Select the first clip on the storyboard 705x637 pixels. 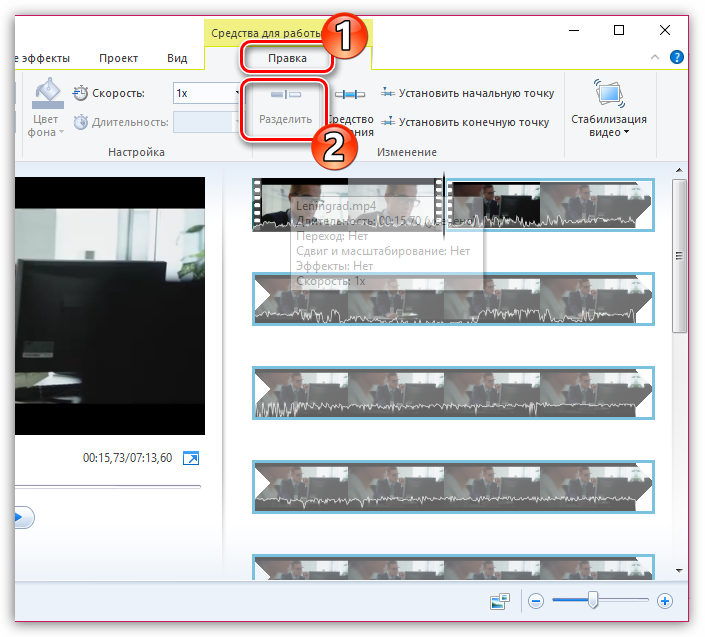(x=347, y=205)
